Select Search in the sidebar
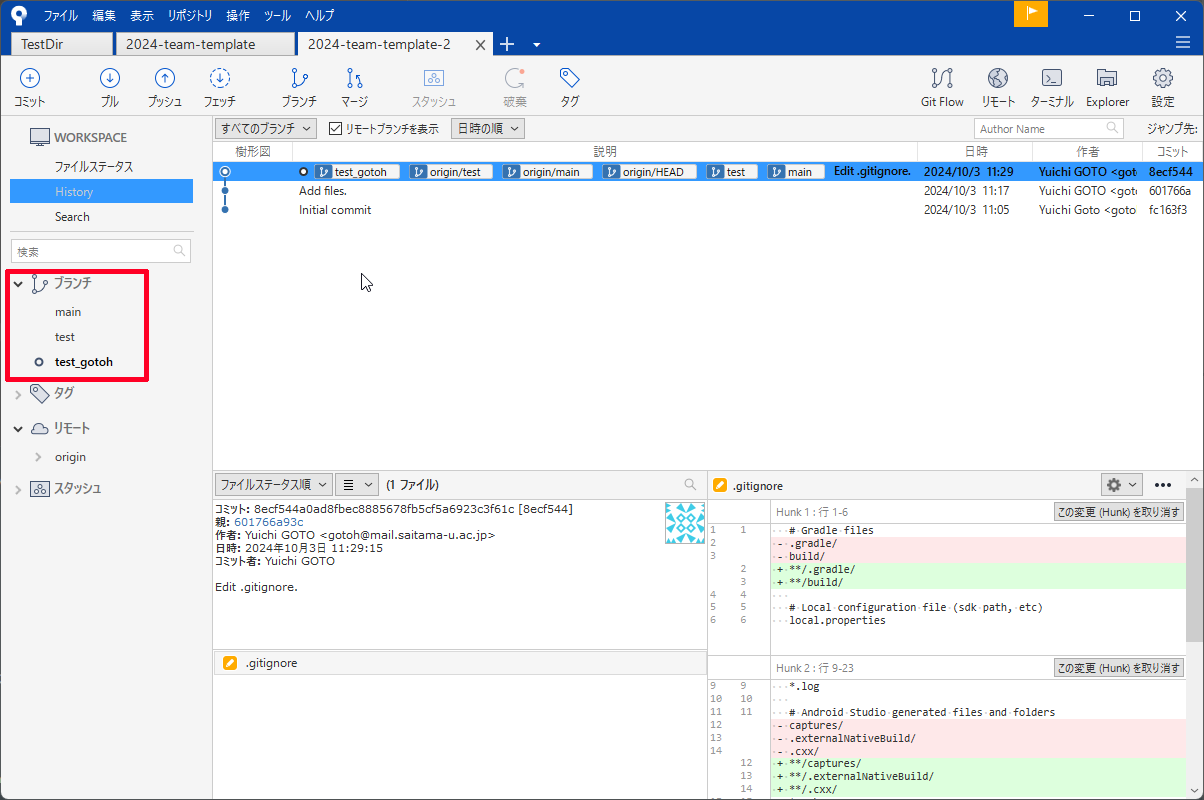Image resolution: width=1204 pixels, height=800 pixels. click(72, 217)
